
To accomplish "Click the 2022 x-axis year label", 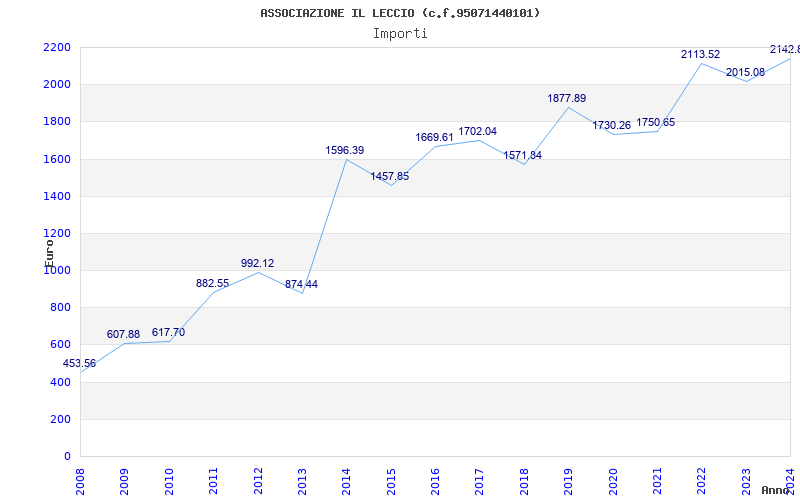I will point(702,481).
